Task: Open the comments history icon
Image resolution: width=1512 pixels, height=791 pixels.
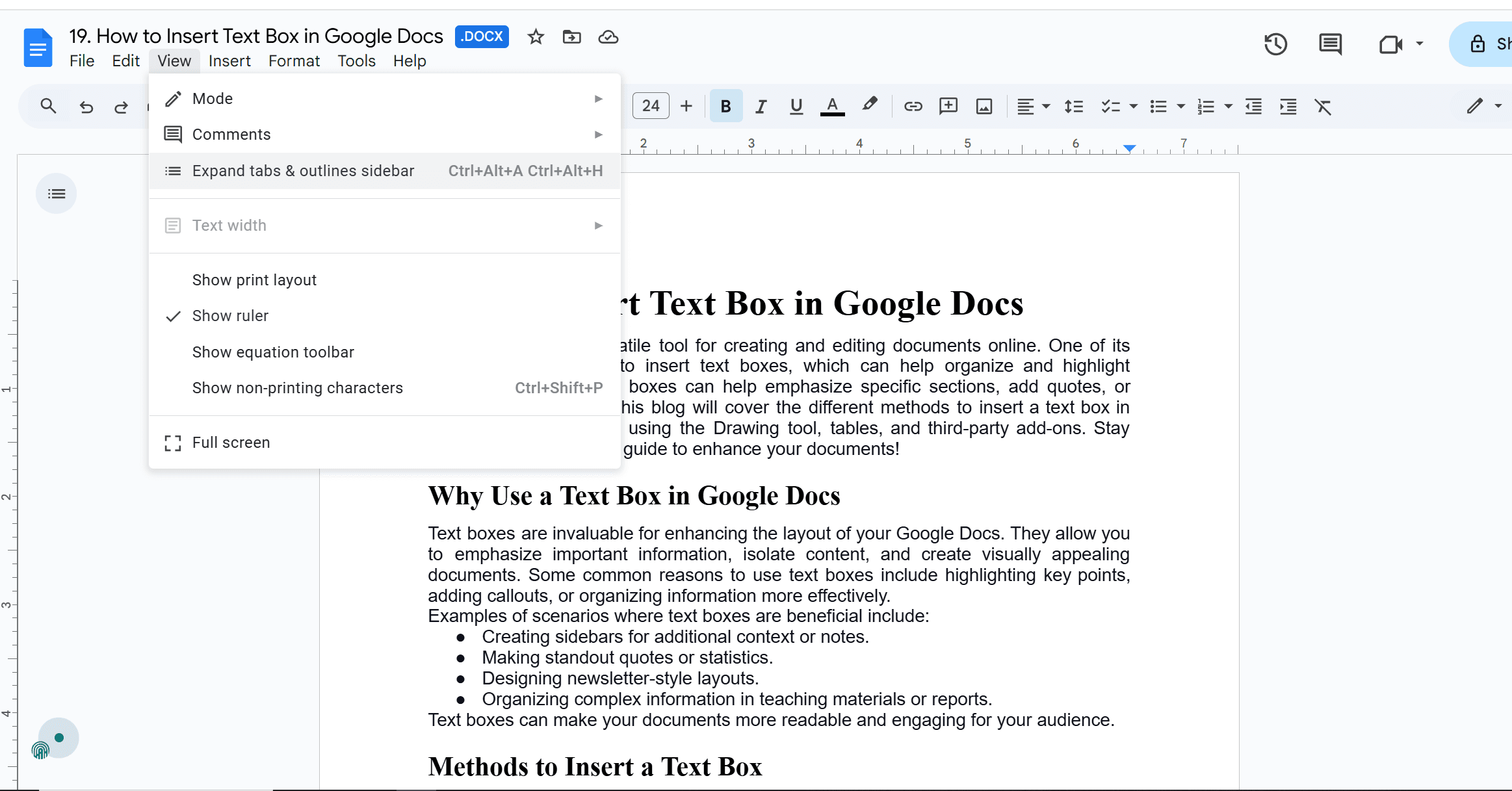Action: pyautogui.click(x=1331, y=44)
